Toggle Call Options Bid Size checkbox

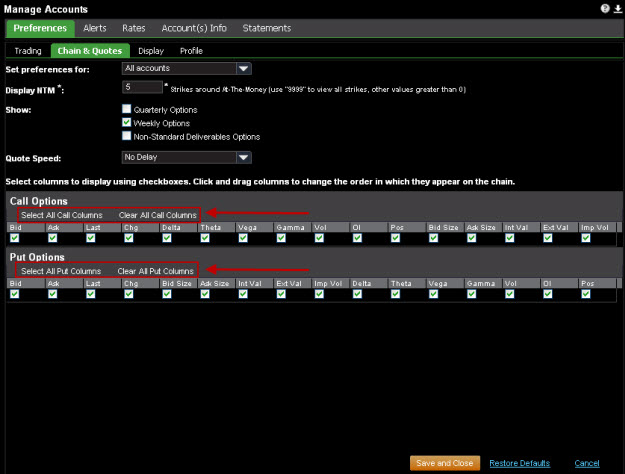pos(434,238)
